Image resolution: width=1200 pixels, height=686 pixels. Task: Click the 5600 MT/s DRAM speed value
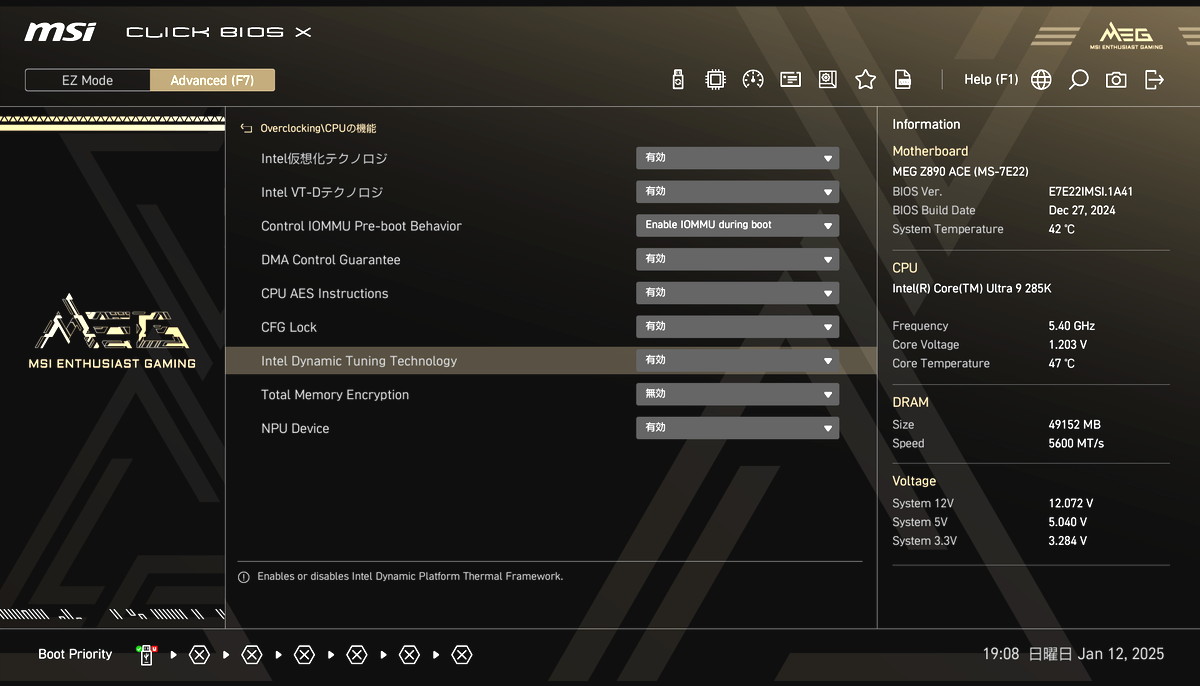(1076, 444)
